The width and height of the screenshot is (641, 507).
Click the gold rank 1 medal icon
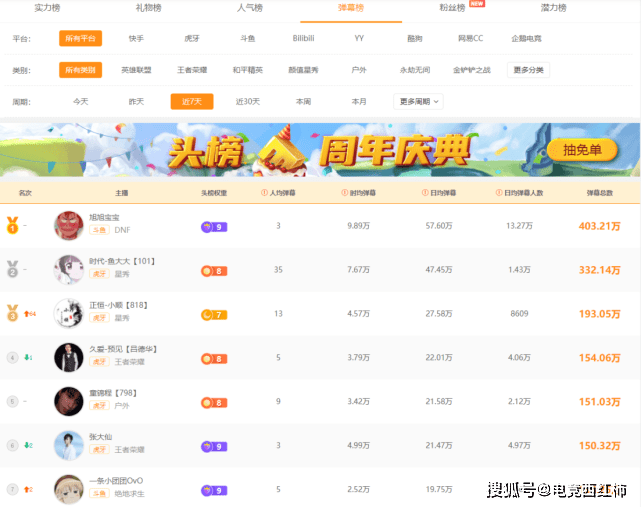[x=13, y=225]
